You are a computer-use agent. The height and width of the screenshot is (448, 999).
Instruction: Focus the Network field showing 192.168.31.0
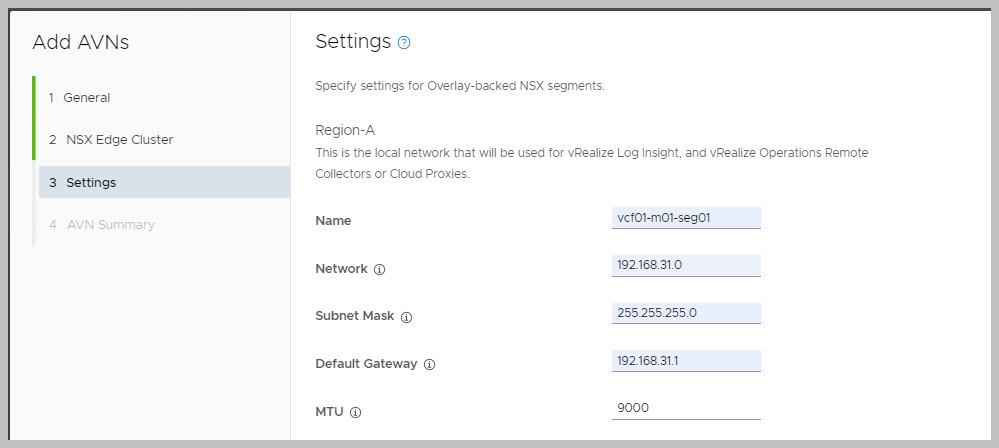coord(686,265)
